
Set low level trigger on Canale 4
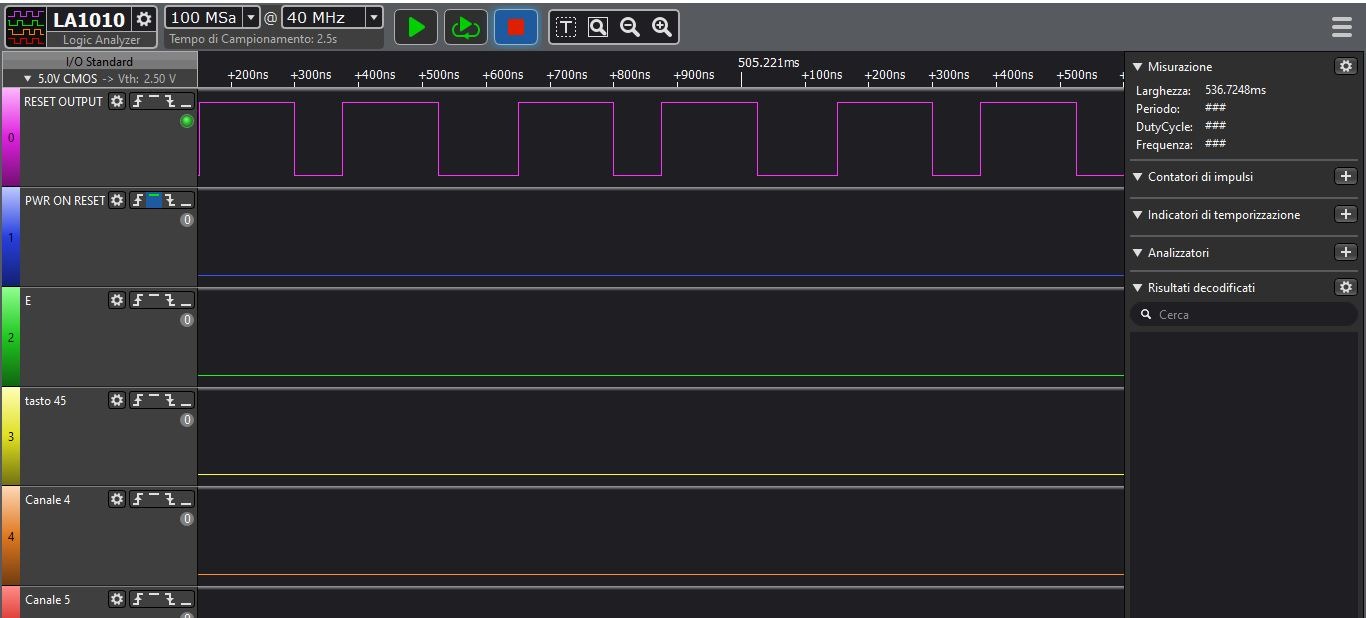[186, 499]
